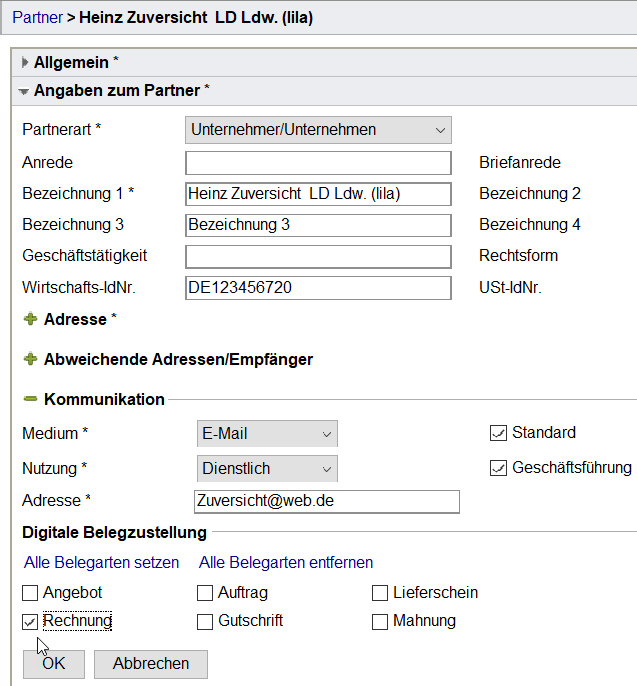The height and width of the screenshot is (686, 637).
Task: Focus the Wirtschafts-IdNr. input field
Action: pos(318,288)
